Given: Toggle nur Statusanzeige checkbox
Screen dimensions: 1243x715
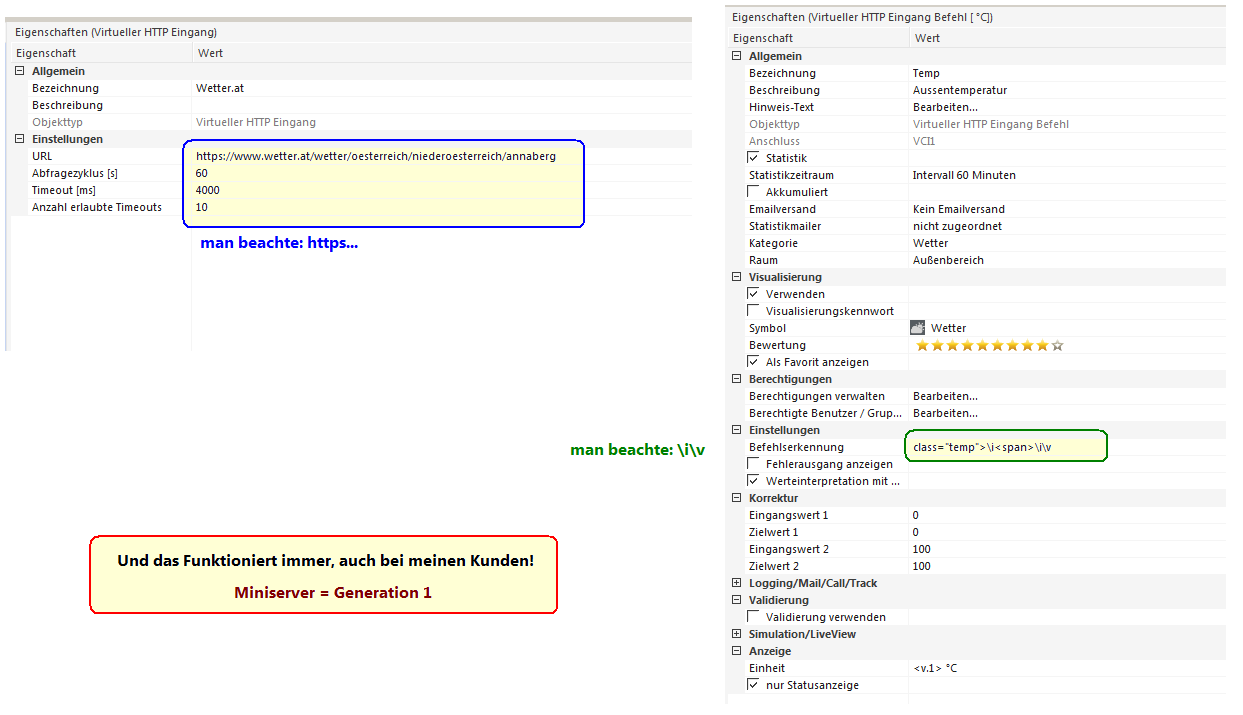Looking at the screenshot, I should (754, 685).
